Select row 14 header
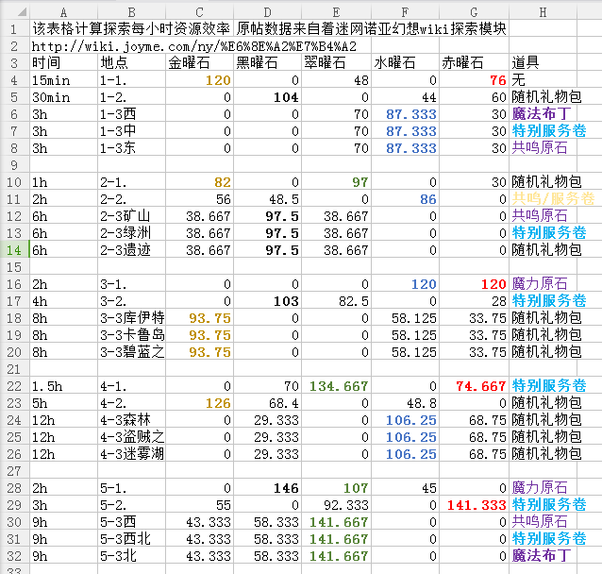The width and height of the screenshot is (602, 574). coord(14,250)
